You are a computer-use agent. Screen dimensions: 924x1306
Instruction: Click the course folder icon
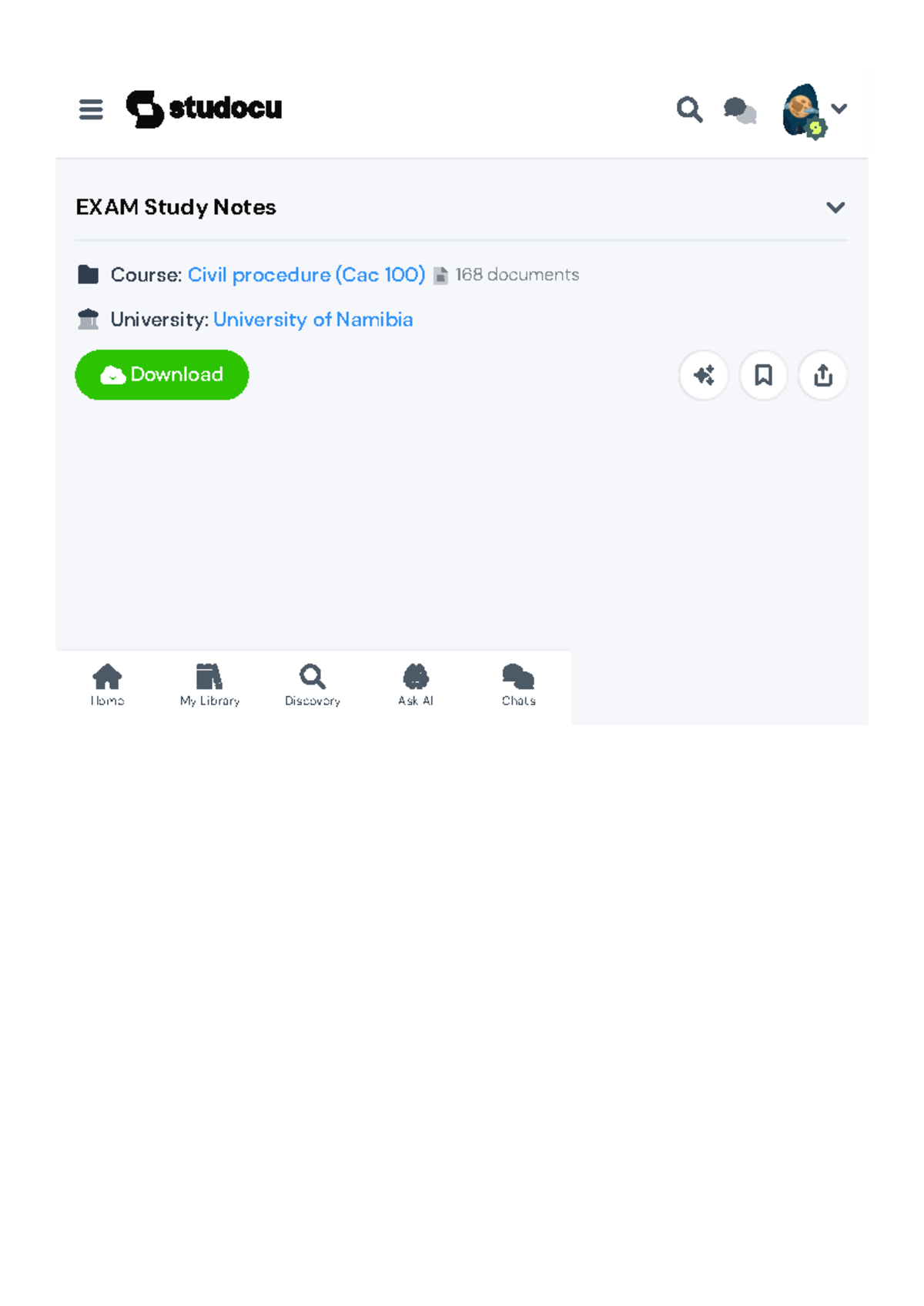point(89,275)
